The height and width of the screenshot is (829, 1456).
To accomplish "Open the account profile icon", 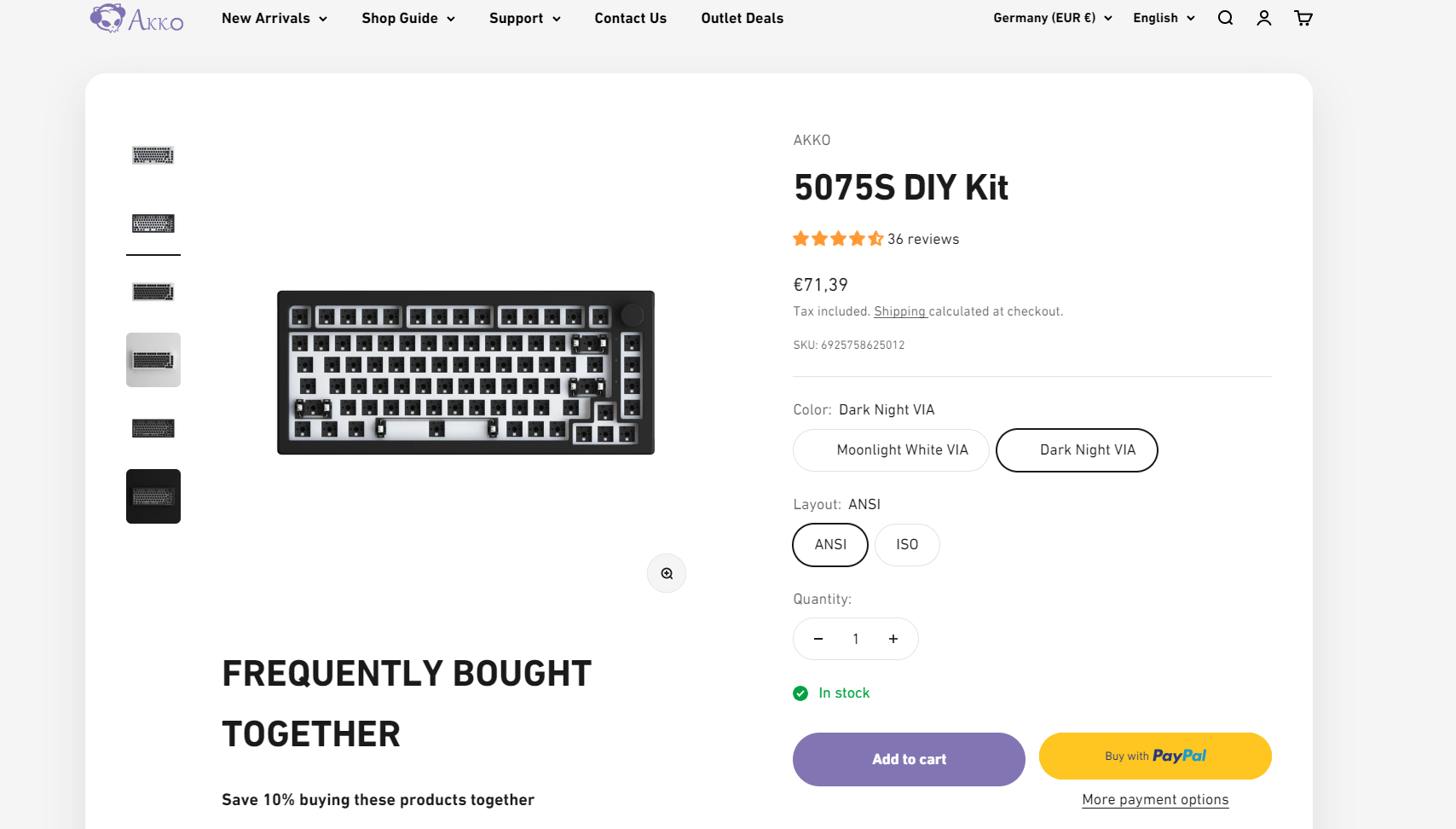I will (1264, 18).
